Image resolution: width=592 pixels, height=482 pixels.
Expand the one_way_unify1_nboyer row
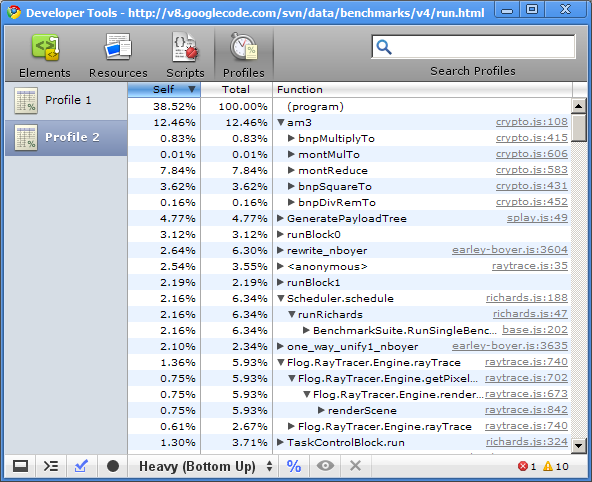click(280, 346)
